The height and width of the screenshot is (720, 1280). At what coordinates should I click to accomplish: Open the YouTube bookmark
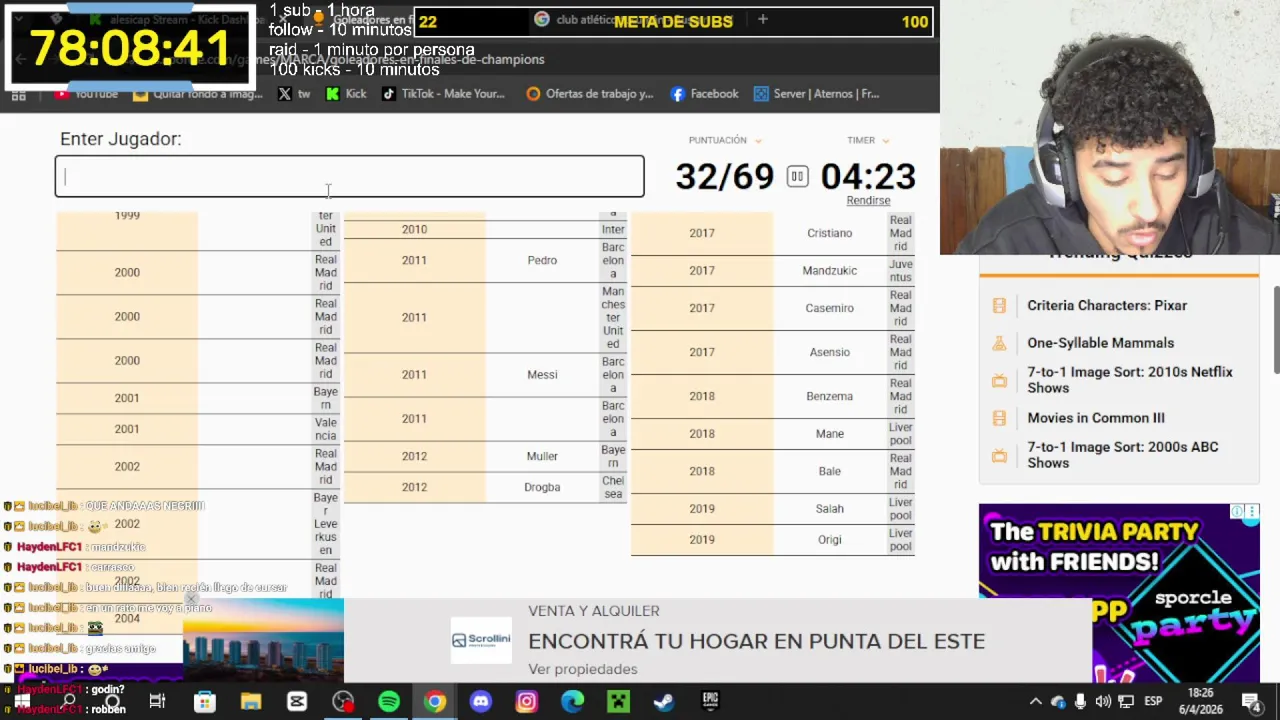(86, 94)
